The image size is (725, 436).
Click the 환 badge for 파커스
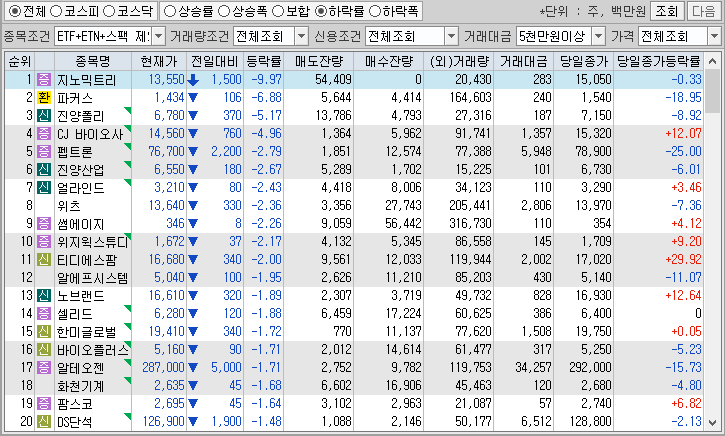44,98
